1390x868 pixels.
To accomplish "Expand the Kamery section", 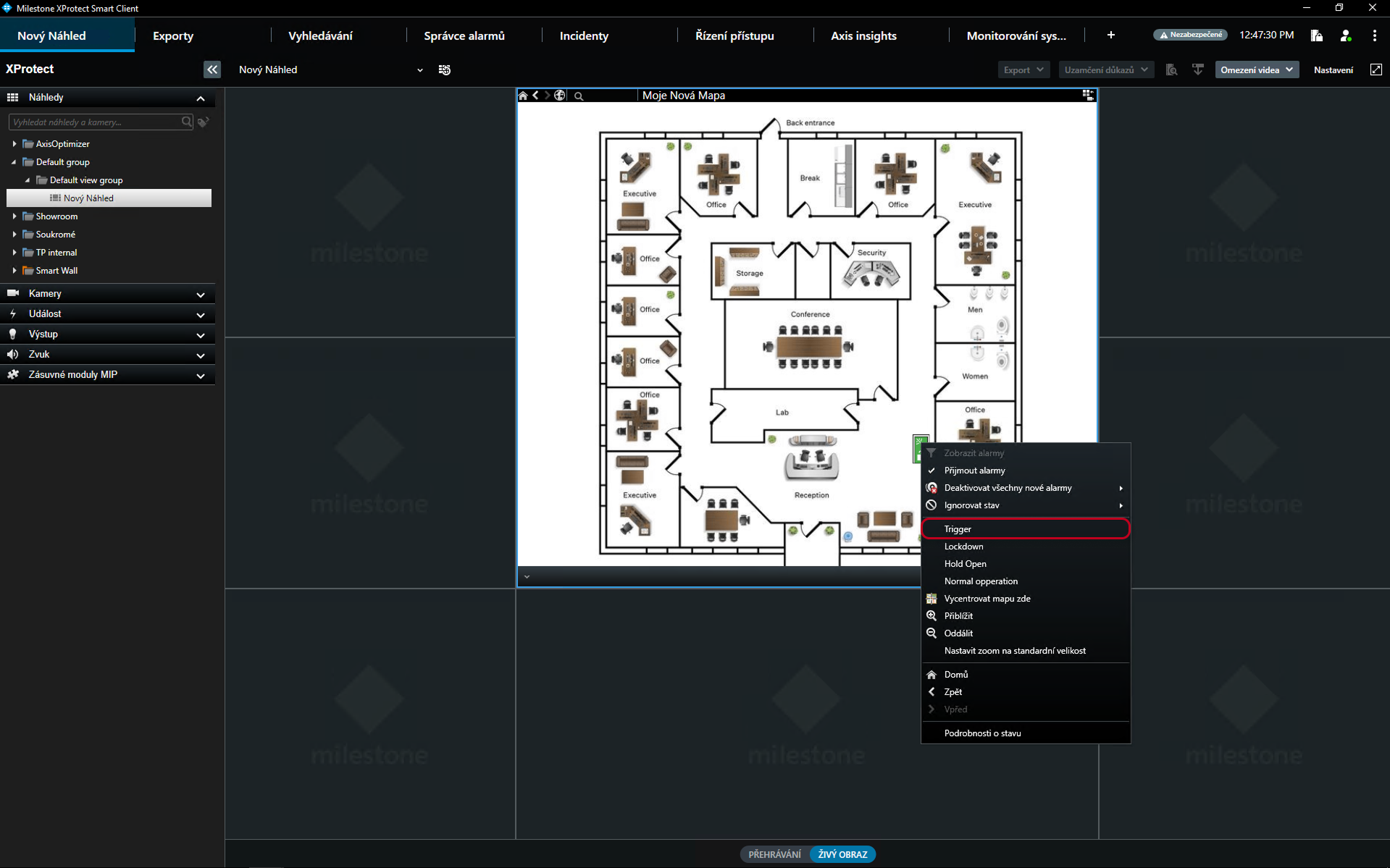I will pyautogui.click(x=201, y=295).
